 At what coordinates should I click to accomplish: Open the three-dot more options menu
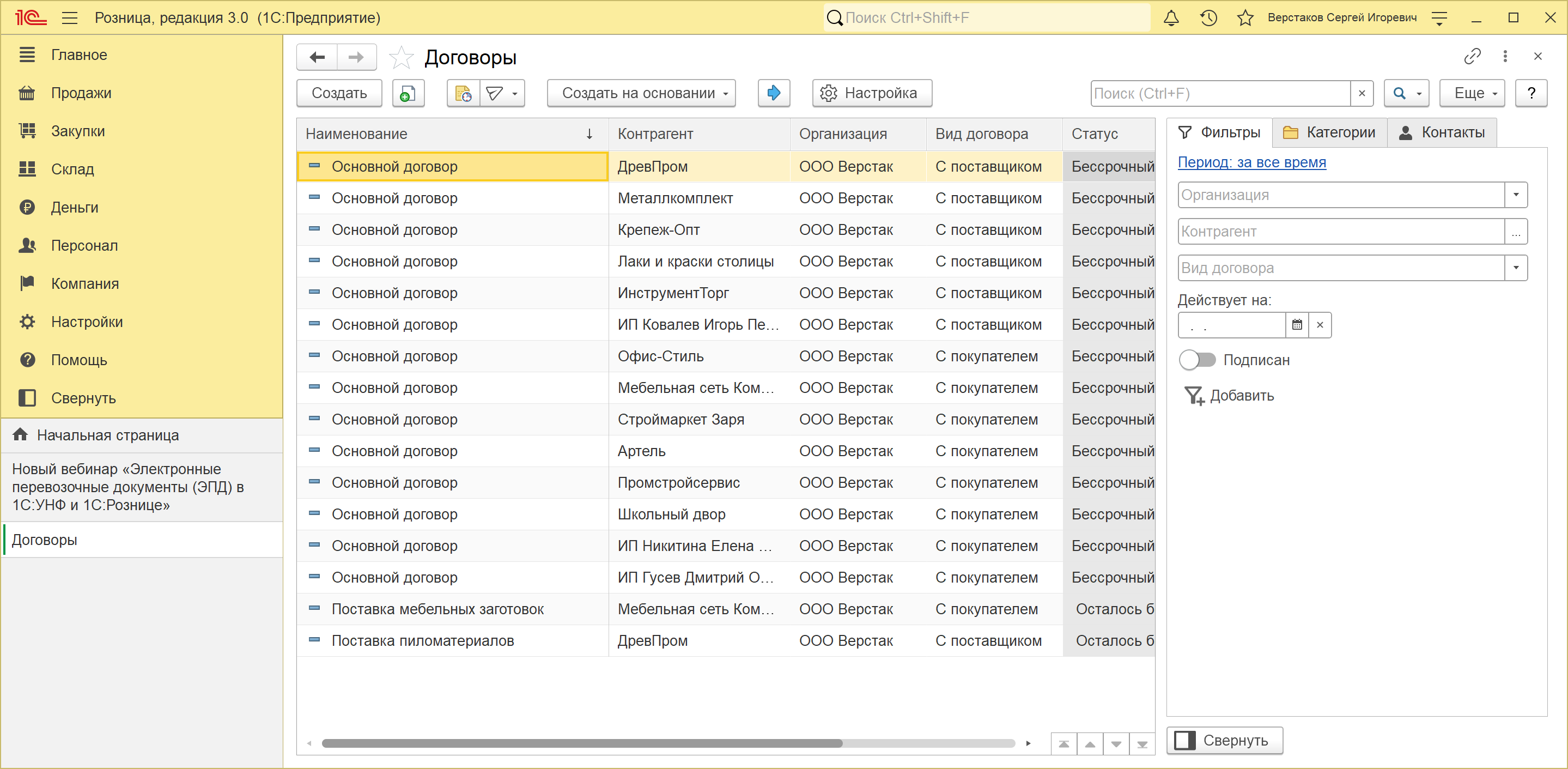[1505, 56]
